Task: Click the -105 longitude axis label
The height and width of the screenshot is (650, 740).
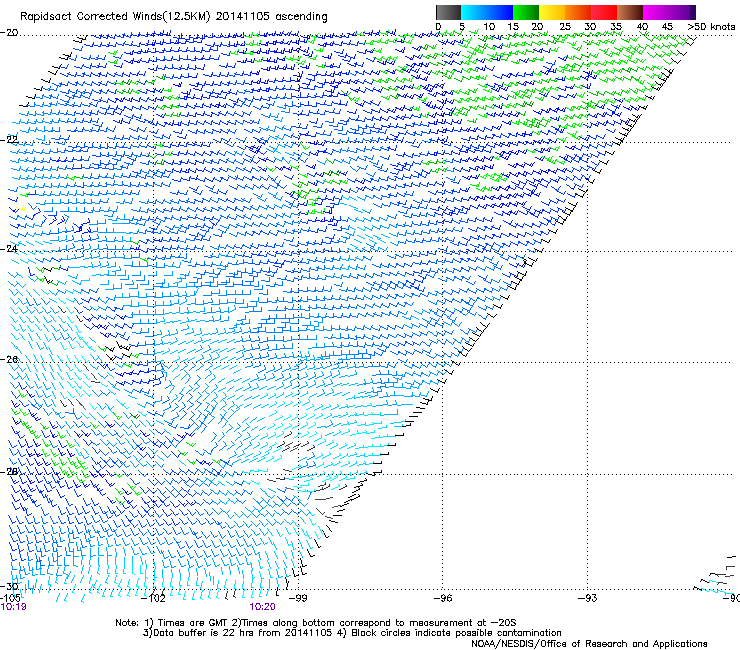Action: (x=10, y=598)
